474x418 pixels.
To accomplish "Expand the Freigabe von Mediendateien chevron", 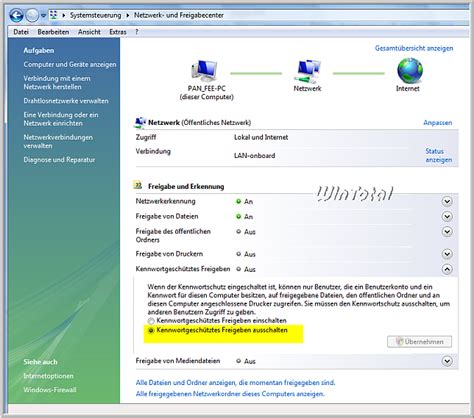I will coord(447,361).
